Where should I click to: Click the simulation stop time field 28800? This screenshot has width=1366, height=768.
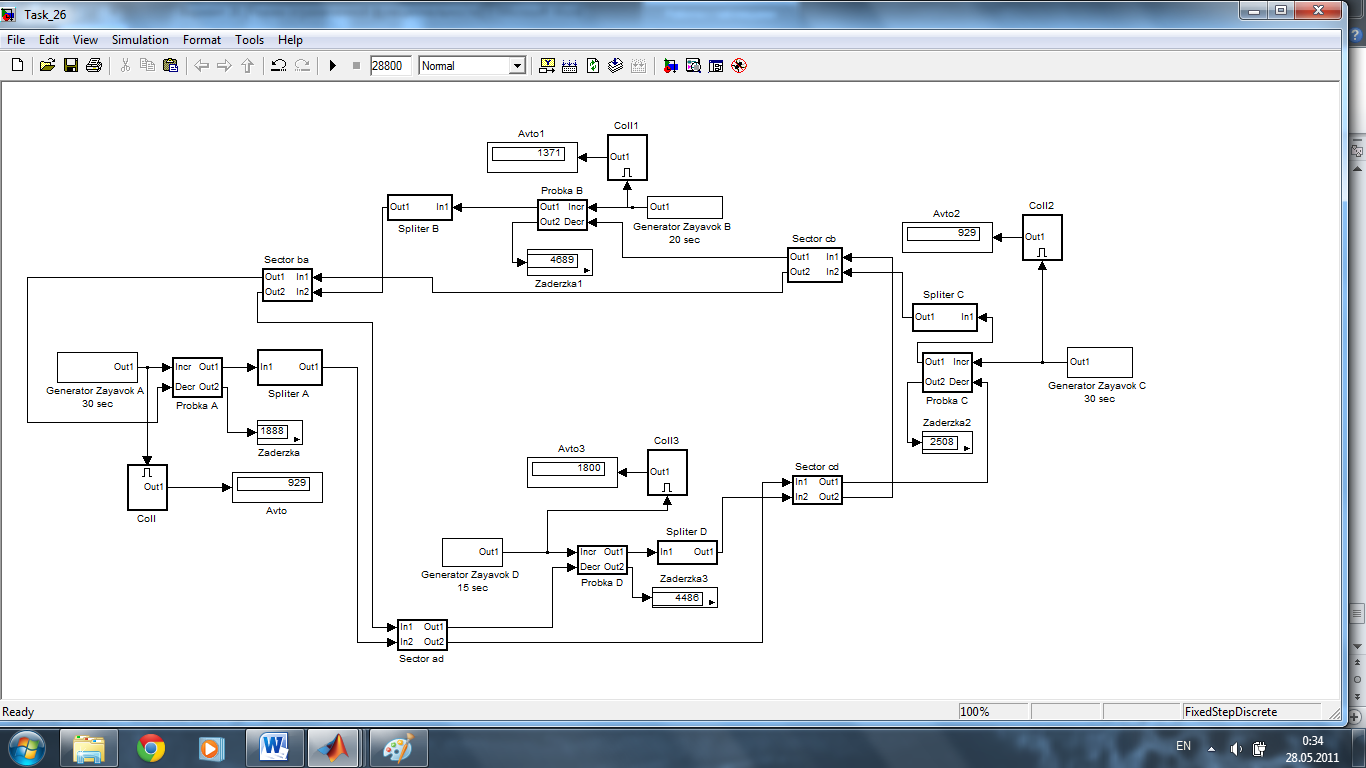(390, 66)
